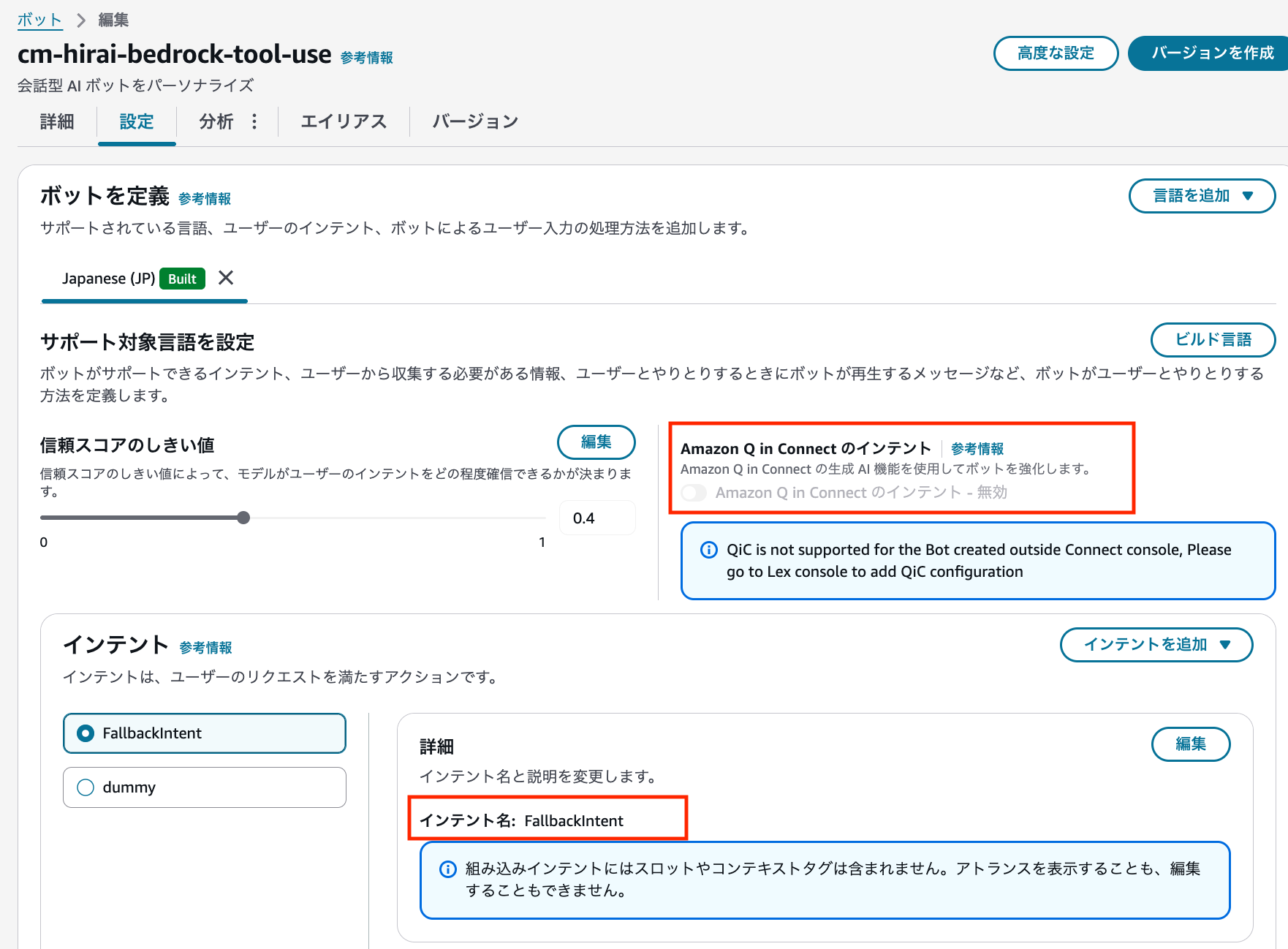1288x949 pixels.
Task: Open the 分析 tab's three-dot menu icon
Action: pos(254,121)
